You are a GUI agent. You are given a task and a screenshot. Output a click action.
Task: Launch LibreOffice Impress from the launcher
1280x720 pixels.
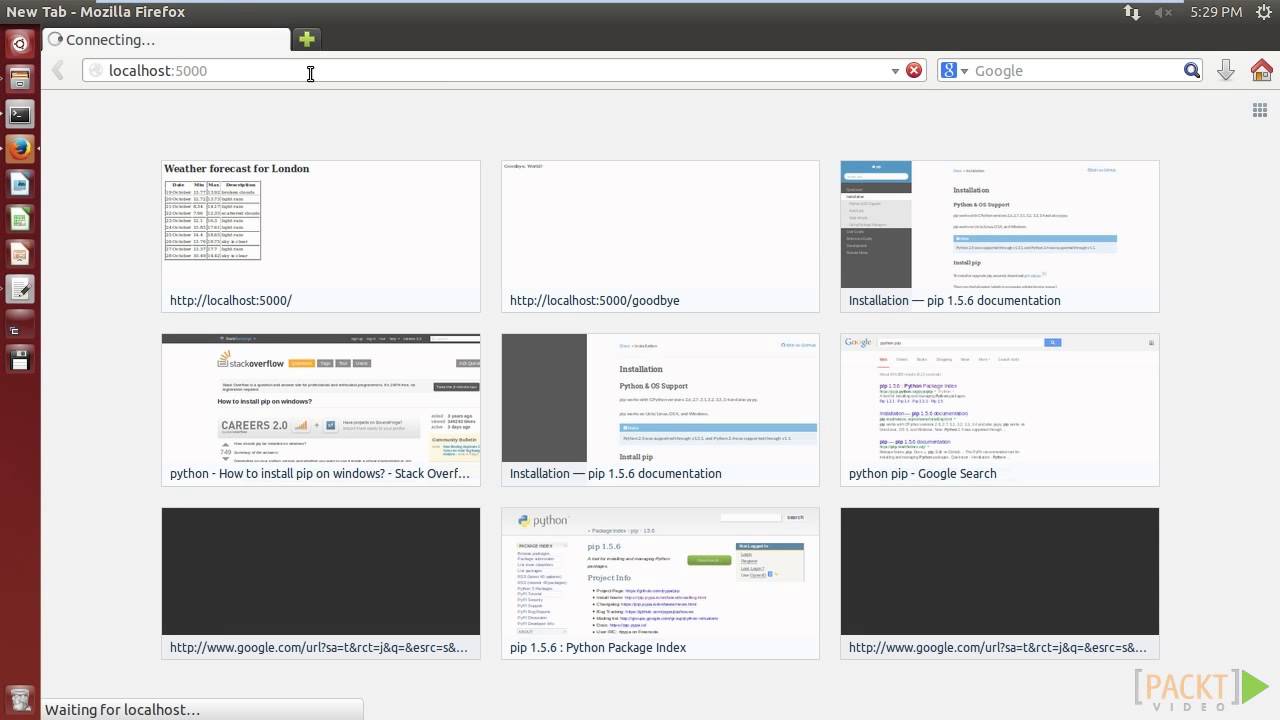20,254
